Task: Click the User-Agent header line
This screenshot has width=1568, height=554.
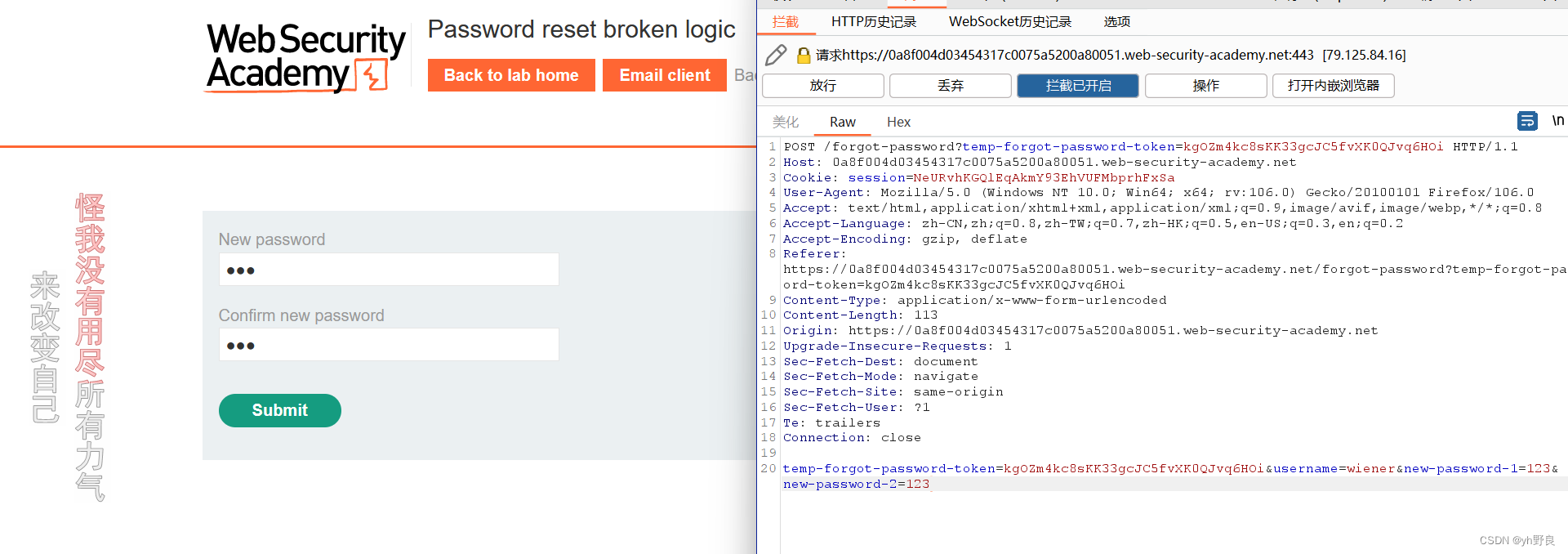Action: pos(1158,193)
